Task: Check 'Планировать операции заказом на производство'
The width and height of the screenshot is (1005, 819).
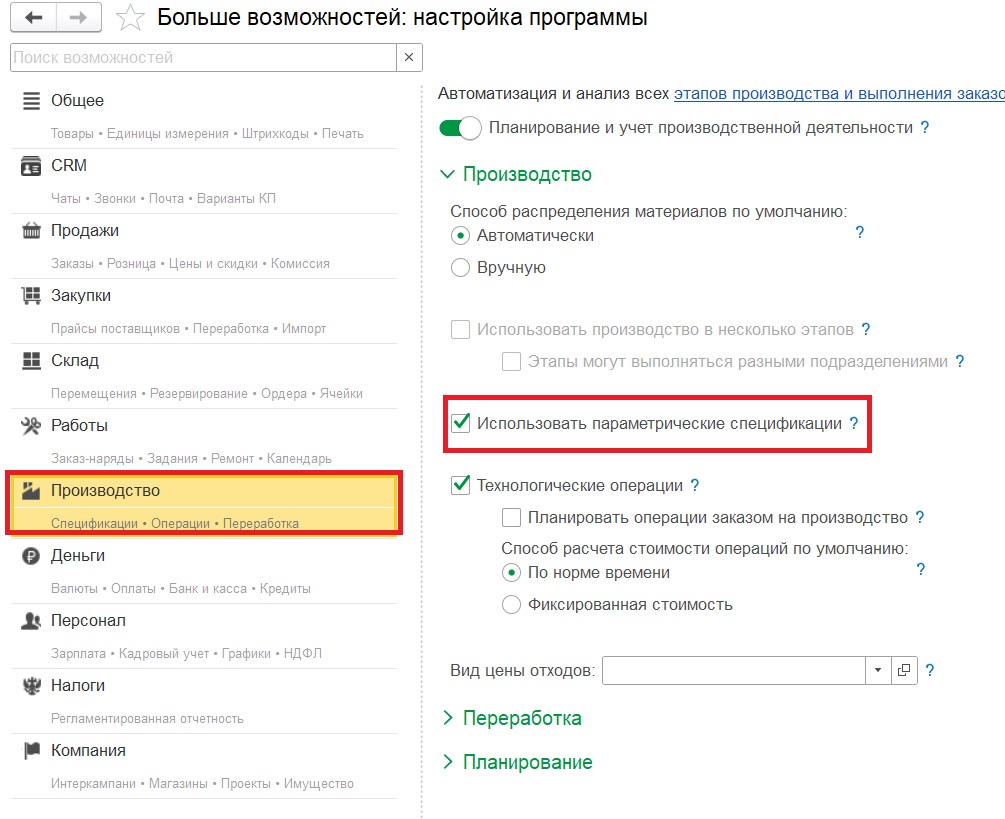Action: (x=511, y=518)
